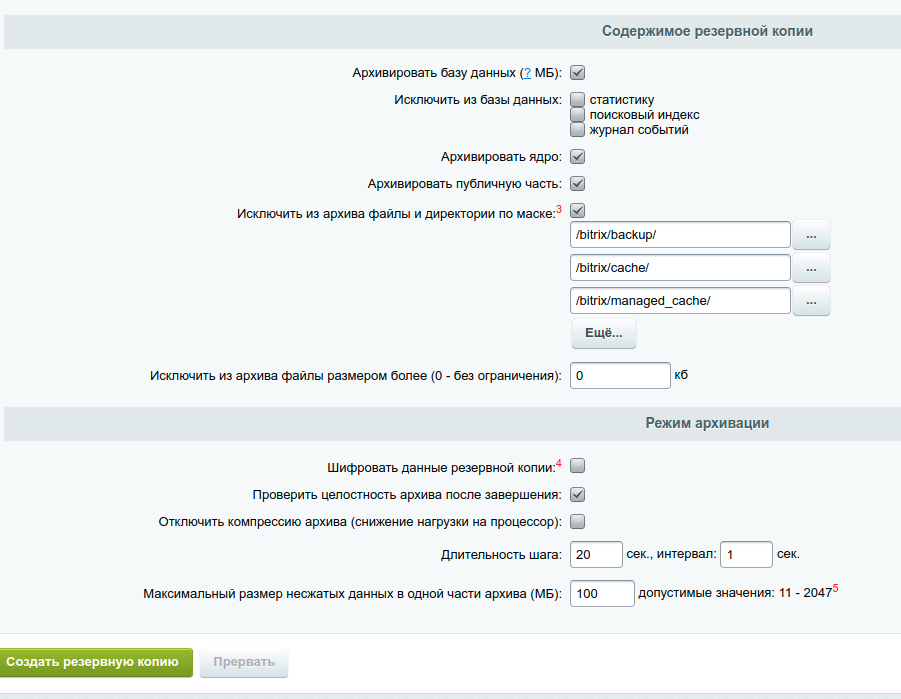This screenshot has height=699, width=901.
Task: Open browse button next to /bitrix/managed_cache/
Action: pyautogui.click(x=811, y=301)
